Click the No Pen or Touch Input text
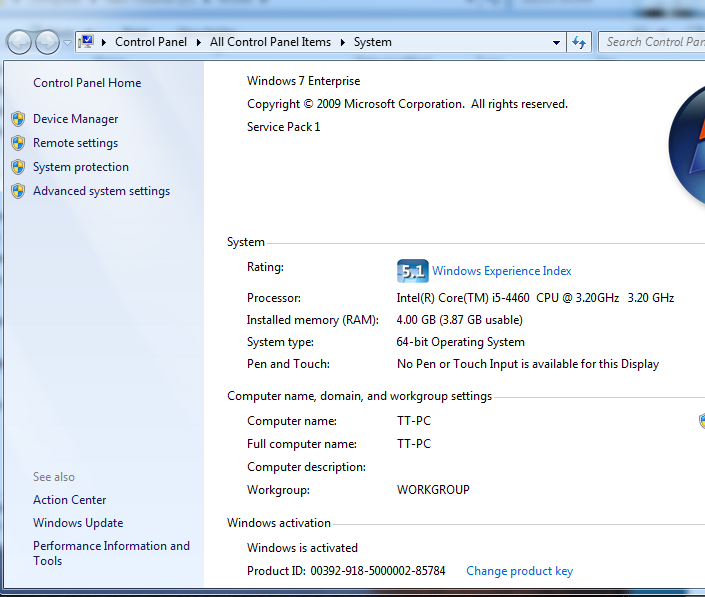705x597 pixels. click(528, 364)
